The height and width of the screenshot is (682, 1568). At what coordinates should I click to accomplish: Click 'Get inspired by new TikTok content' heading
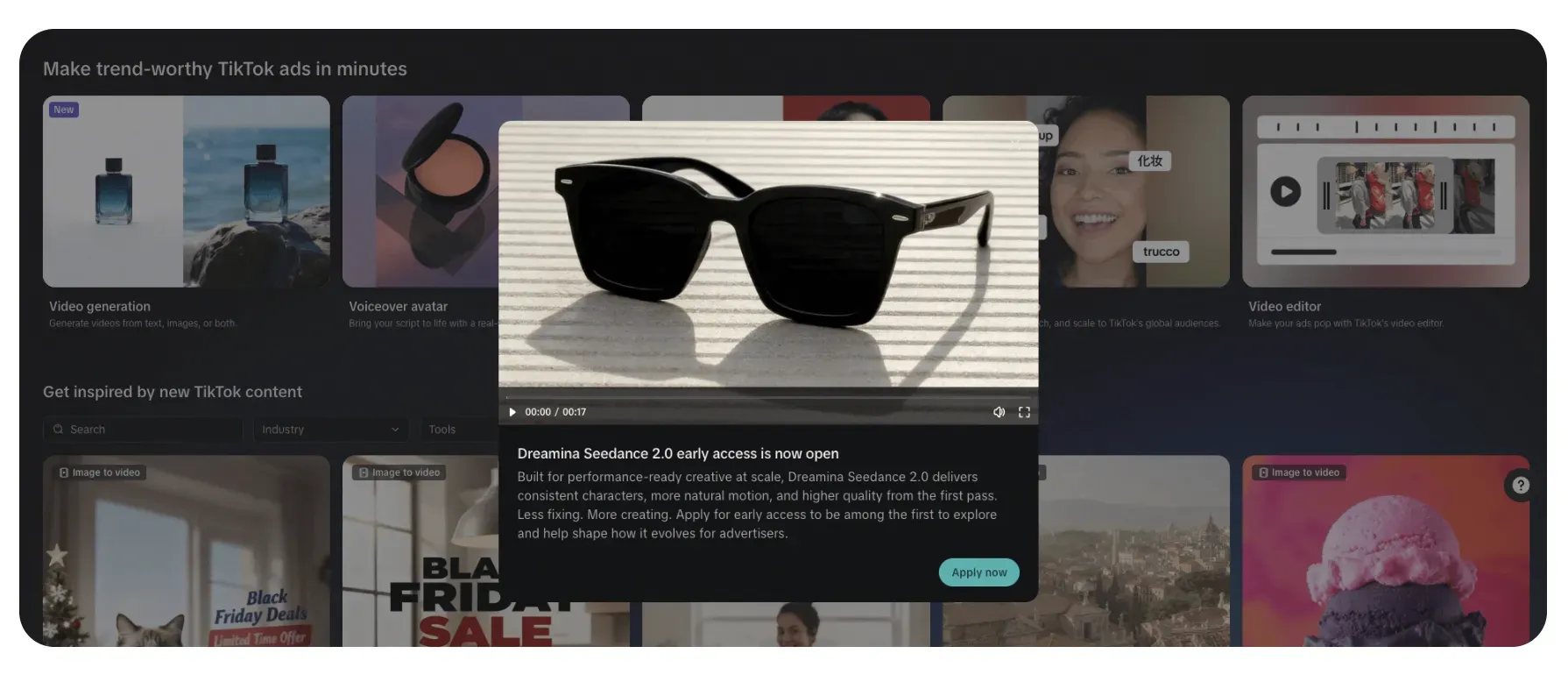[x=173, y=392]
